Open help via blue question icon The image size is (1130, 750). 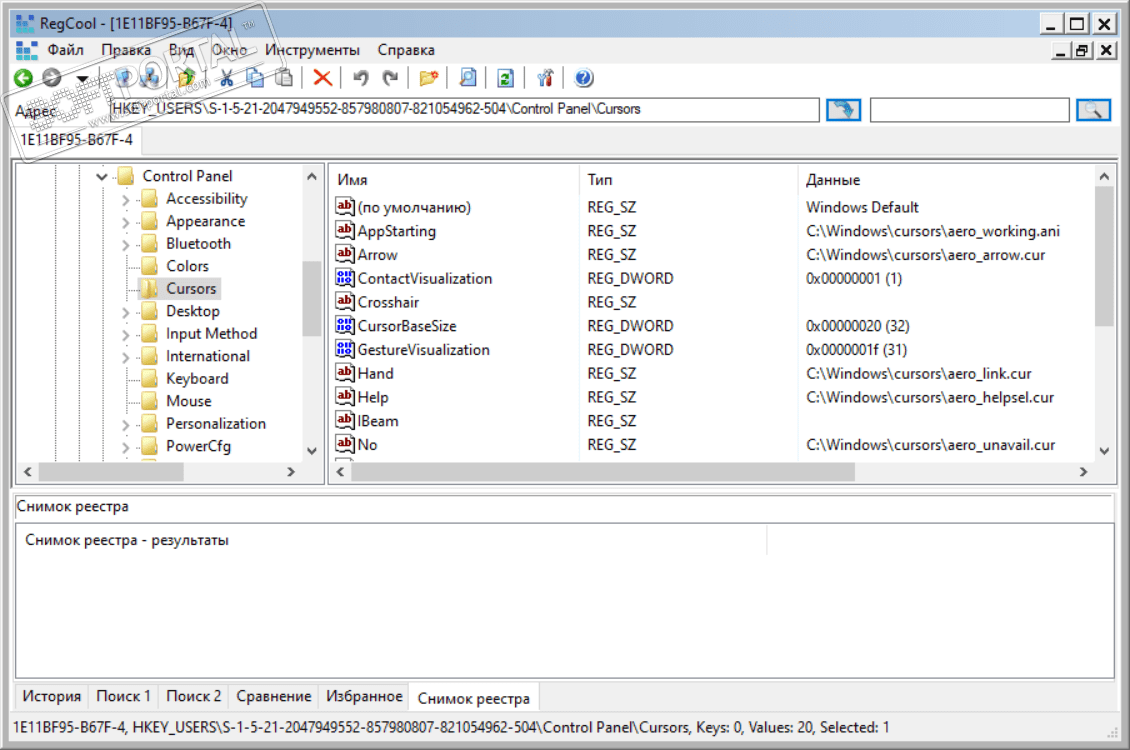click(584, 78)
